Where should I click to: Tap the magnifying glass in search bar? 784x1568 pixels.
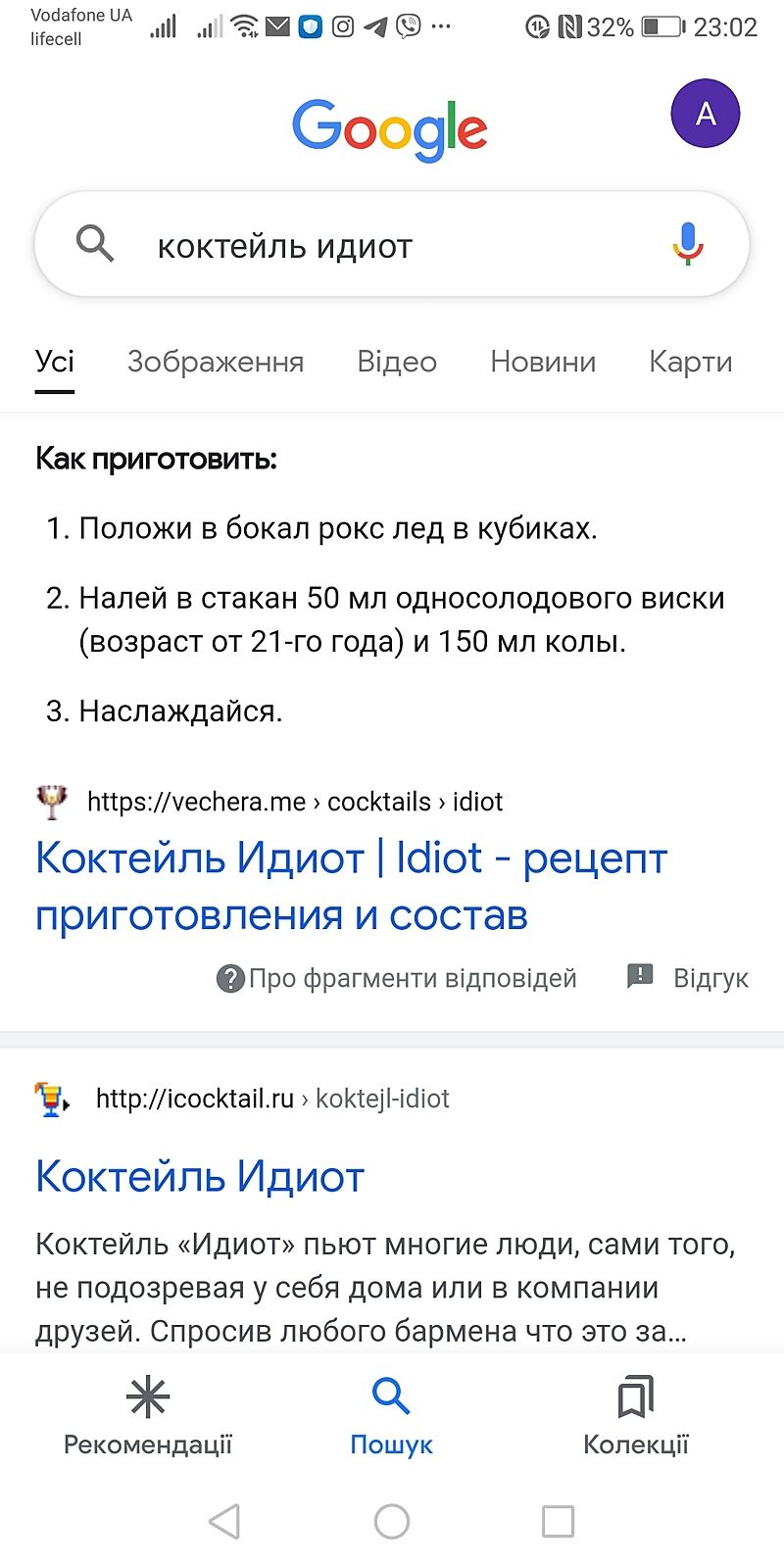95,243
